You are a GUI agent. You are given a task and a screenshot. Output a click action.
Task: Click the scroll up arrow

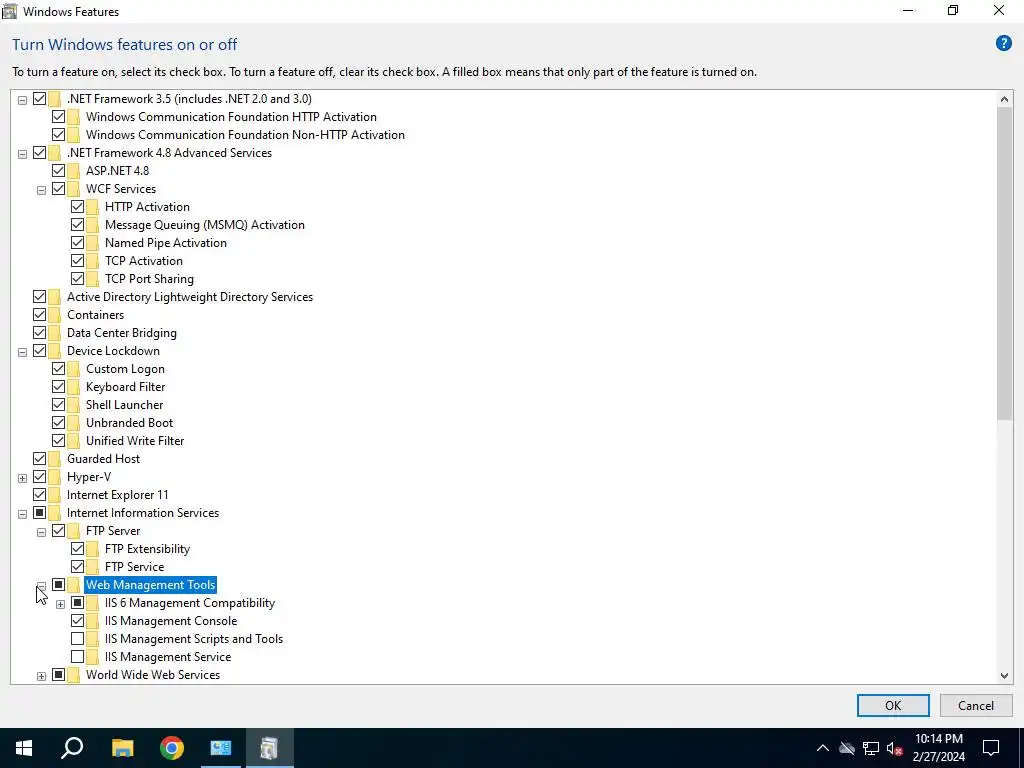[x=1004, y=99]
